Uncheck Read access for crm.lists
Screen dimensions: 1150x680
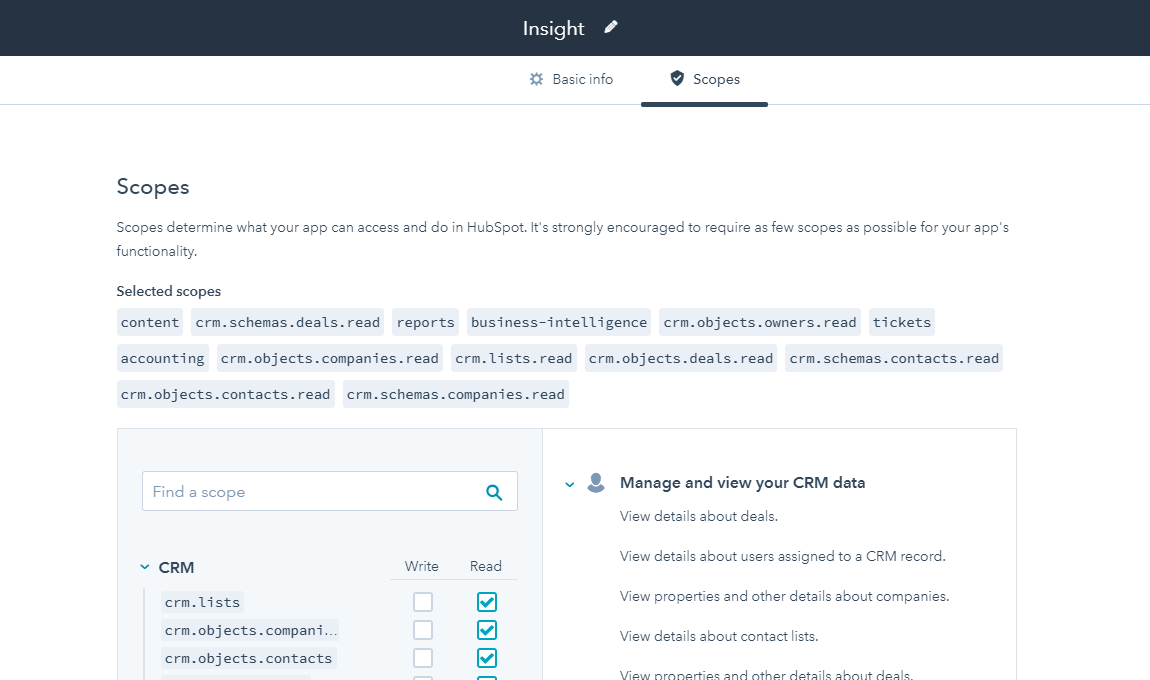(486, 602)
